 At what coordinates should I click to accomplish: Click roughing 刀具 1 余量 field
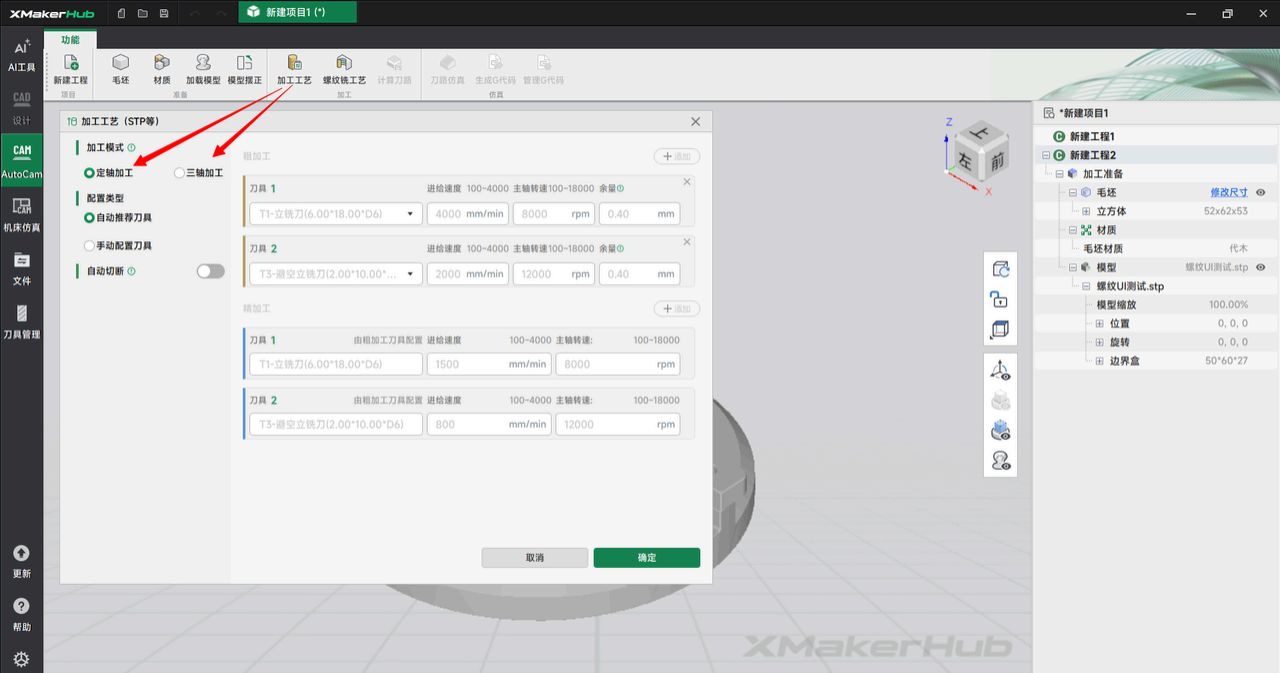[640, 214]
